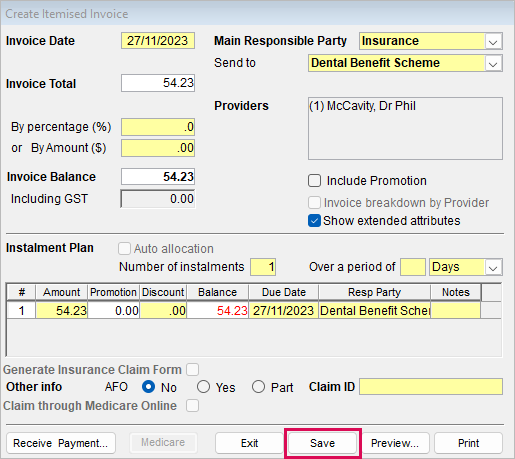Print the invoice
515x459 pixels.
coord(468,443)
